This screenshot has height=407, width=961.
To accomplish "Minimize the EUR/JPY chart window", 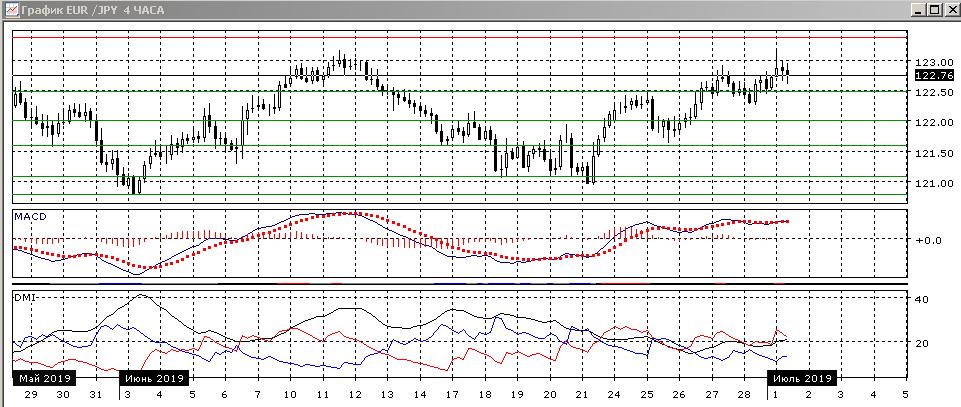I will coord(918,9).
